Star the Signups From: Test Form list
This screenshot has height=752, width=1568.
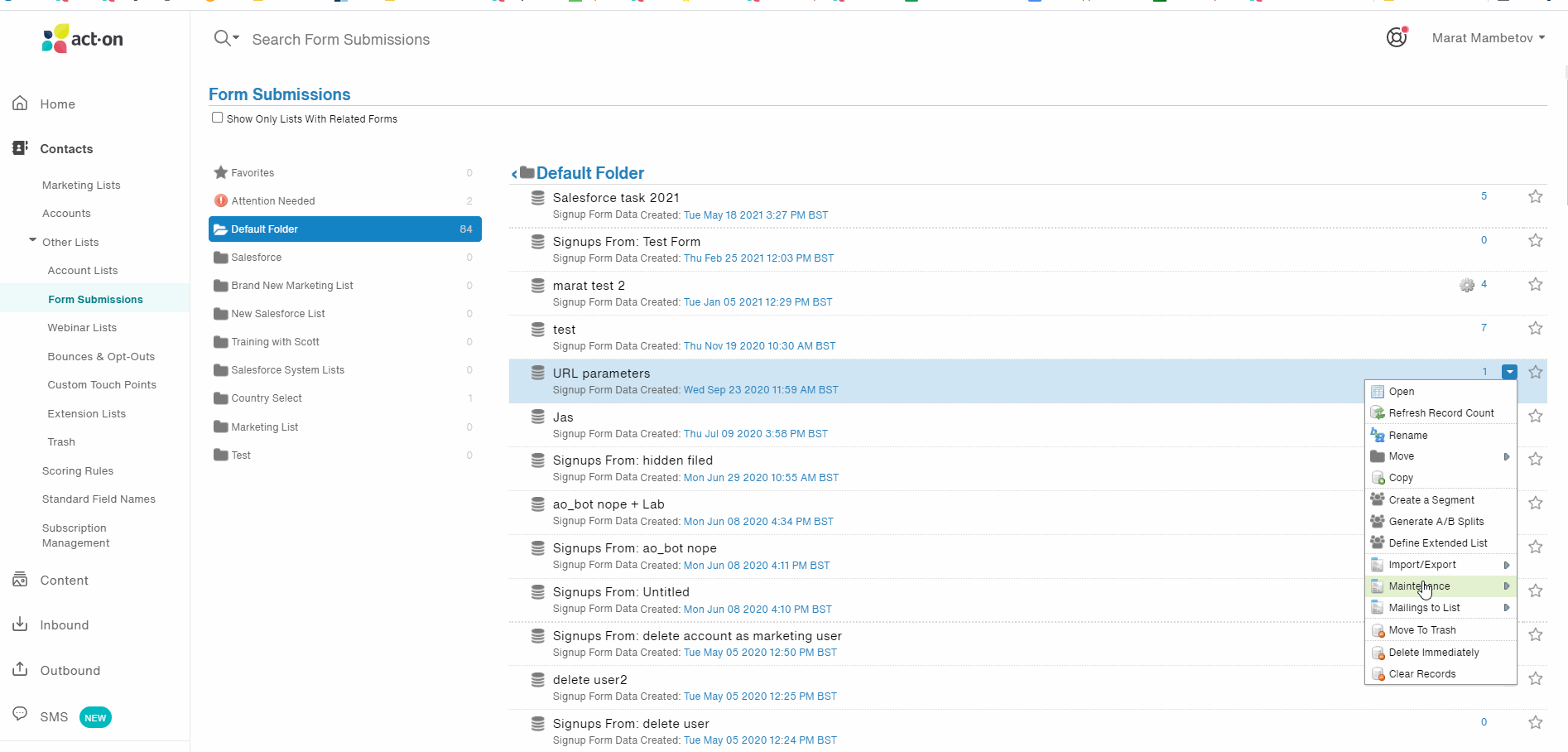tap(1536, 240)
